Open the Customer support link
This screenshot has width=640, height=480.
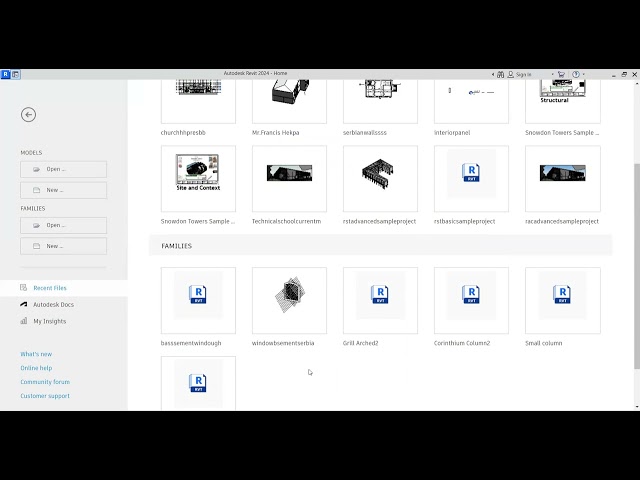(x=45, y=396)
